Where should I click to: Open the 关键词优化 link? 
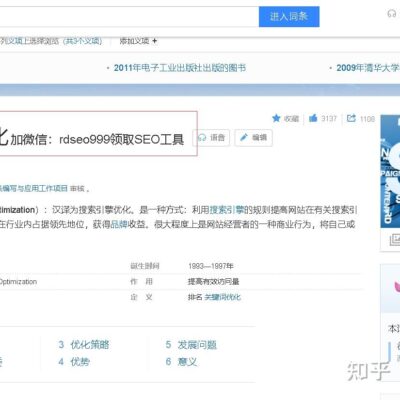pos(222,297)
